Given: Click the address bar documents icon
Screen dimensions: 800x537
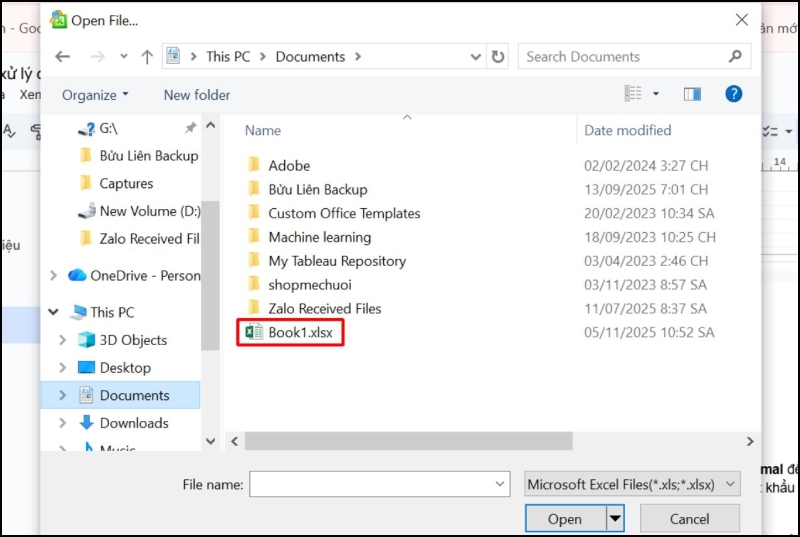Looking at the screenshot, I should (x=173, y=56).
